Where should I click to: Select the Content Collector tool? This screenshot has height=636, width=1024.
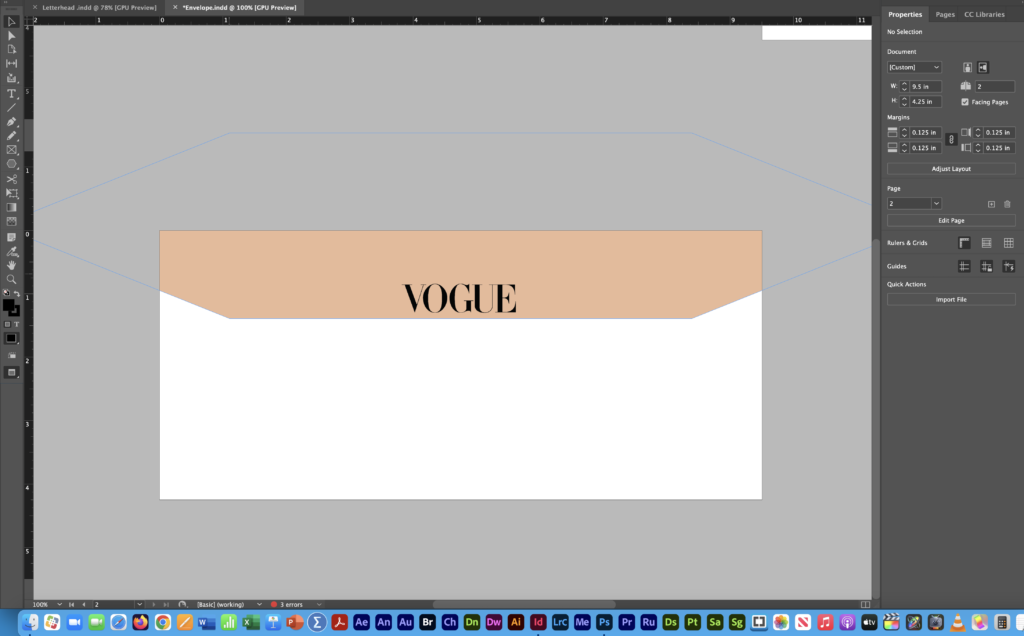11,78
